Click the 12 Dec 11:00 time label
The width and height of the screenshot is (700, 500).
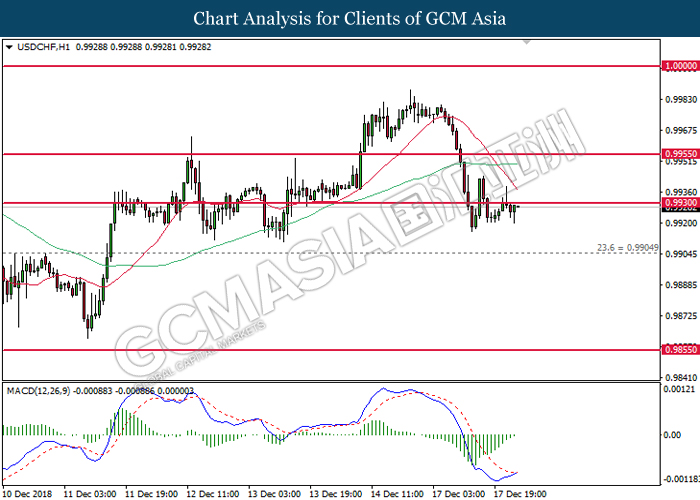pyautogui.click(x=213, y=494)
